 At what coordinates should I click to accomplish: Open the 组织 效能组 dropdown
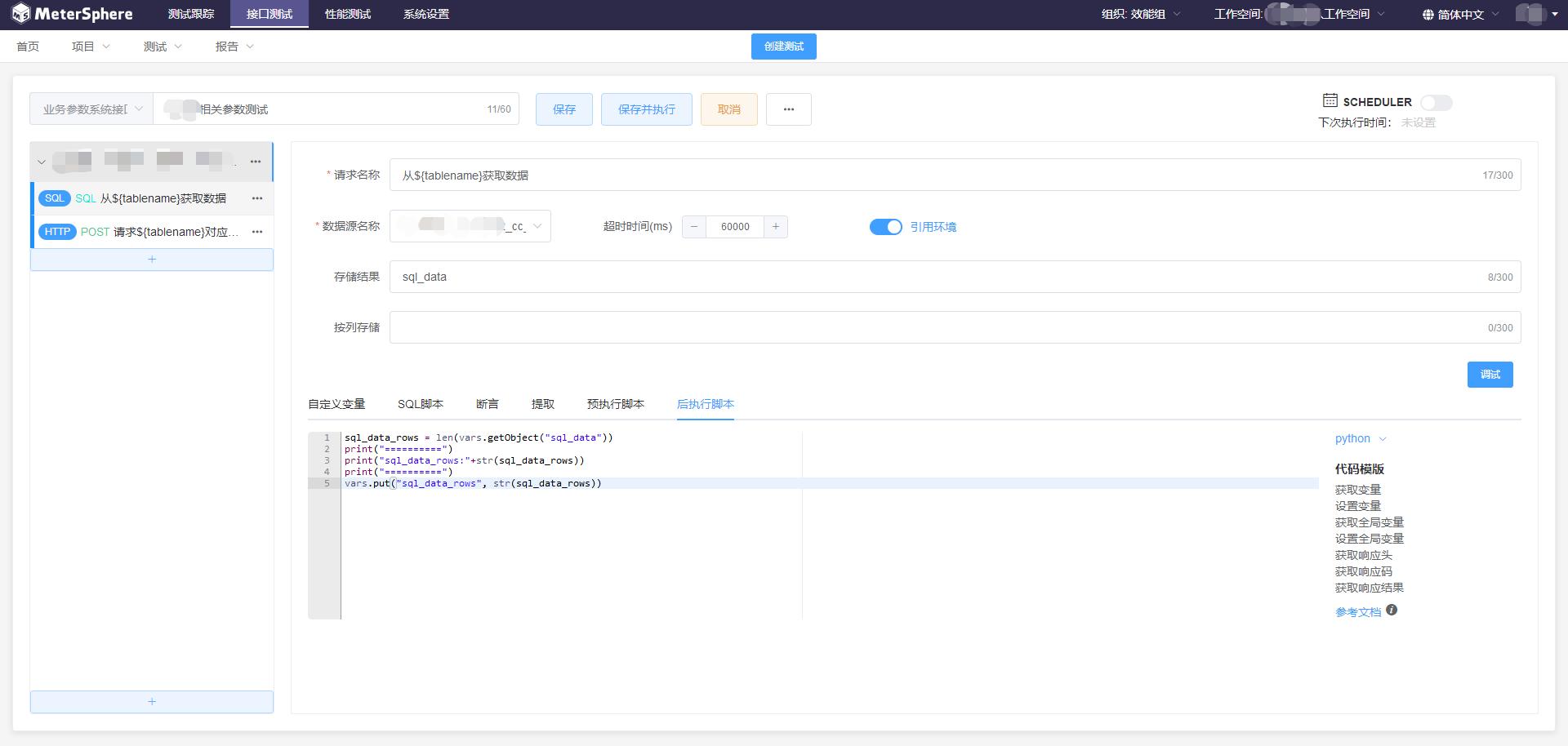coord(1141,15)
